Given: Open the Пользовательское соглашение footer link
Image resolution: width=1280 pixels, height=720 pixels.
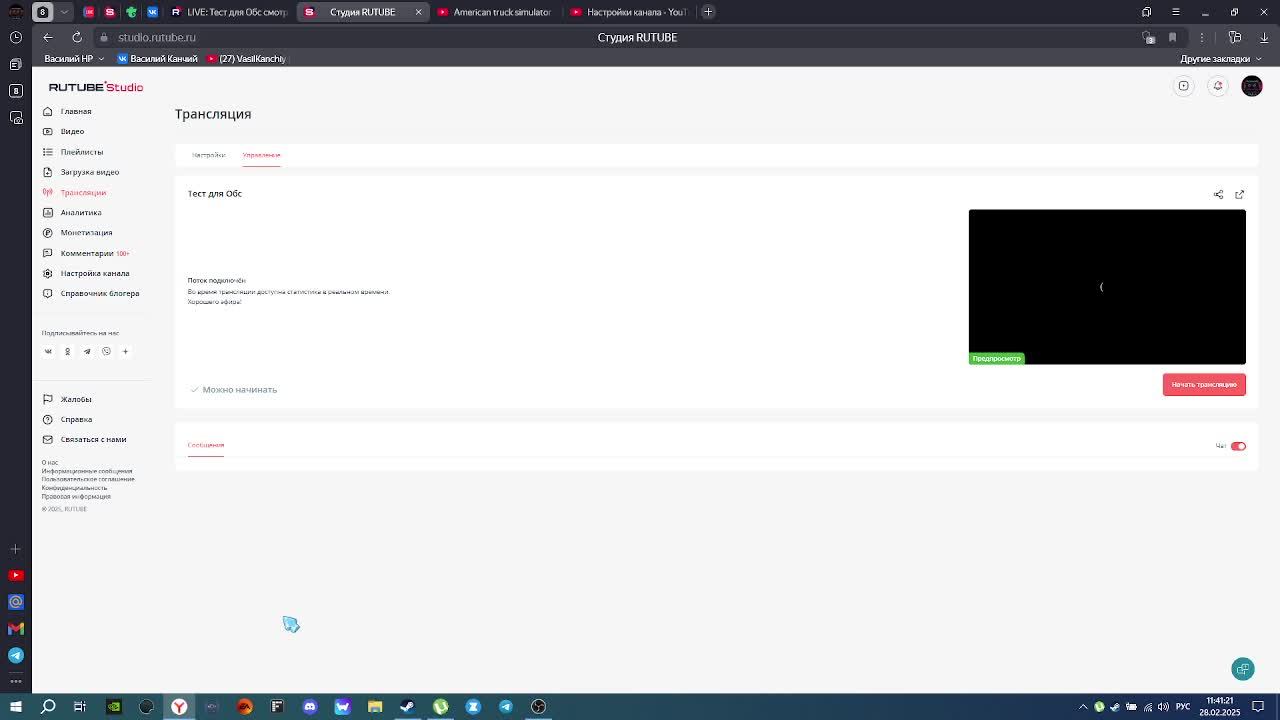Looking at the screenshot, I should click(88, 479).
